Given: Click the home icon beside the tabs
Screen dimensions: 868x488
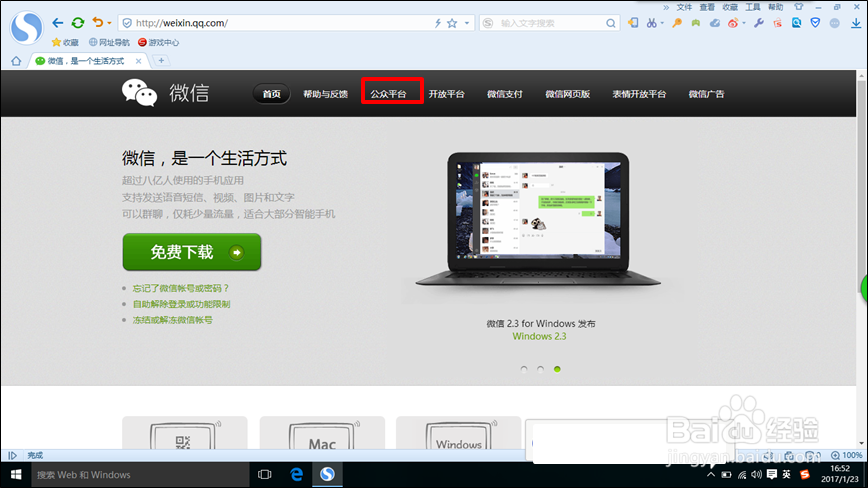Looking at the screenshot, I should pos(16,61).
